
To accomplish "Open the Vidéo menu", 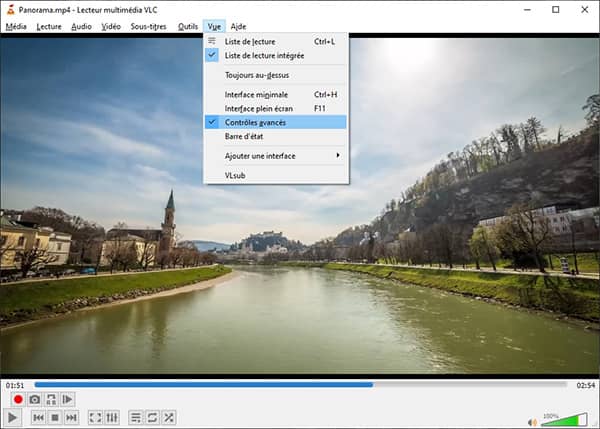I will [111, 26].
